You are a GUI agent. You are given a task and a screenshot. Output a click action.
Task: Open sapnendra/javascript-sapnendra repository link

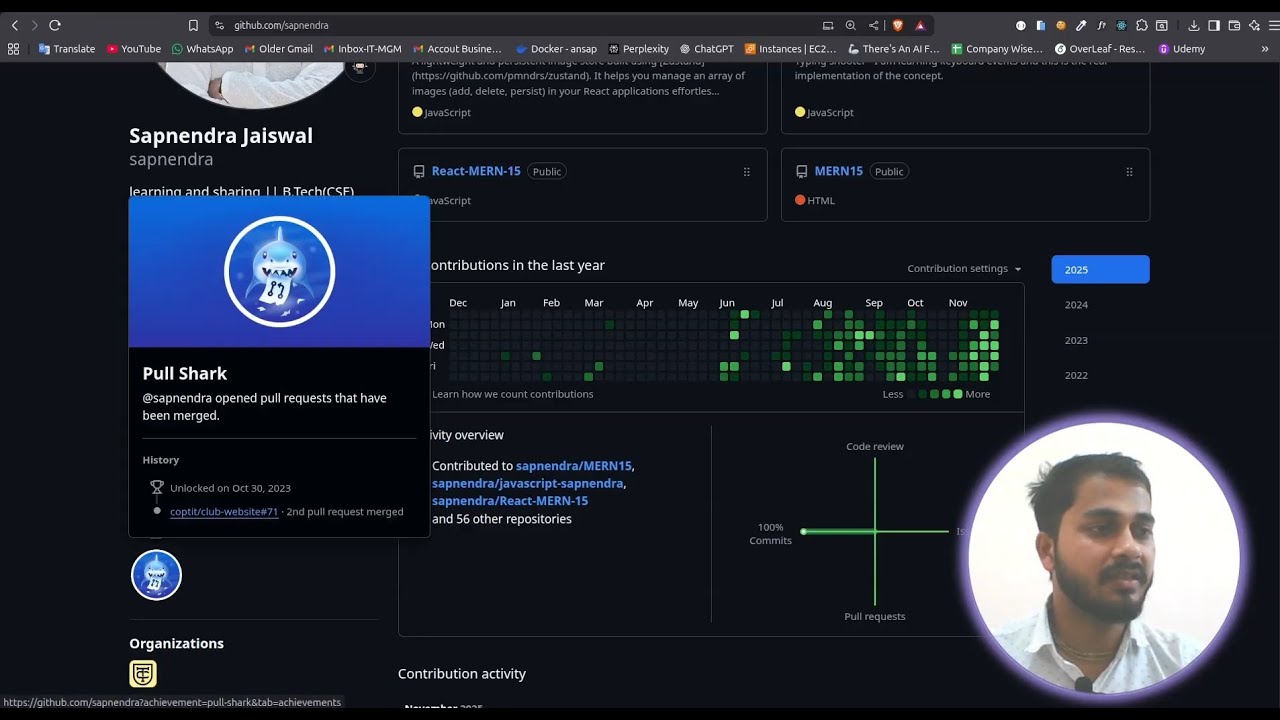pos(528,483)
